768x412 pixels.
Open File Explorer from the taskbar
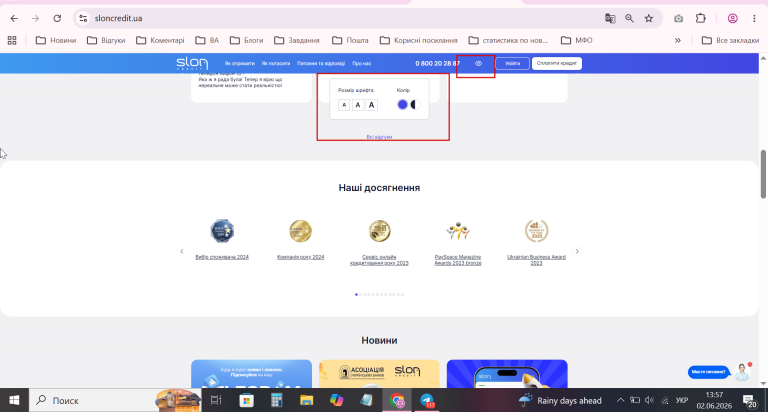pyautogui.click(x=307, y=400)
